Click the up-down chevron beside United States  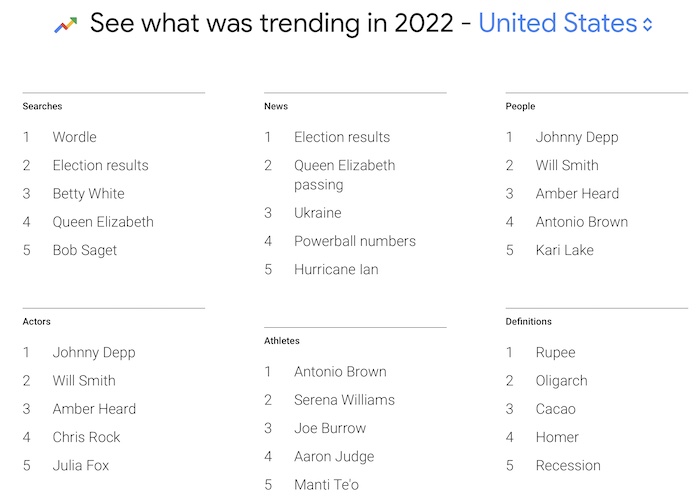(x=647, y=24)
